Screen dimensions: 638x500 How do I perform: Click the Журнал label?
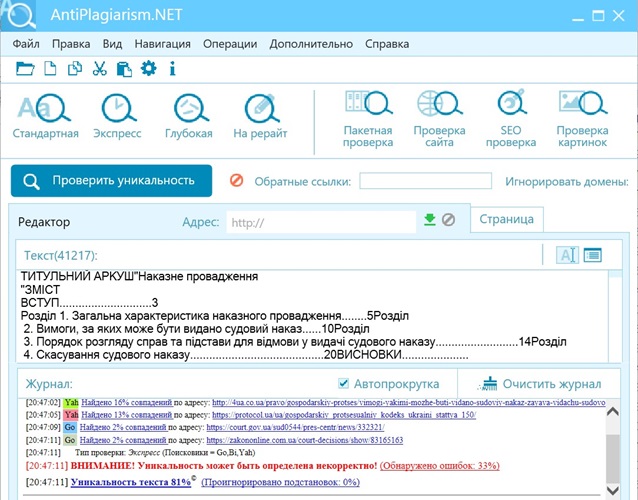pyautogui.click(x=49, y=384)
